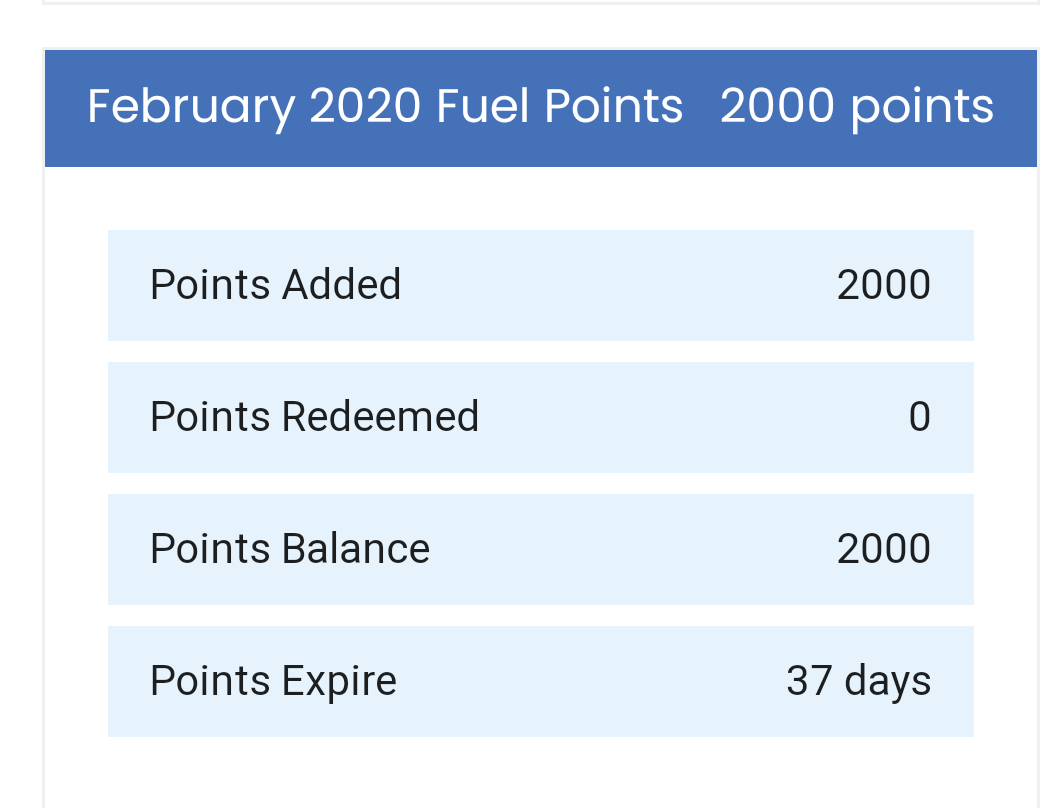This screenshot has width=1051, height=808.
Task: Select the word "days" in expiry value
Action: [x=887, y=681]
